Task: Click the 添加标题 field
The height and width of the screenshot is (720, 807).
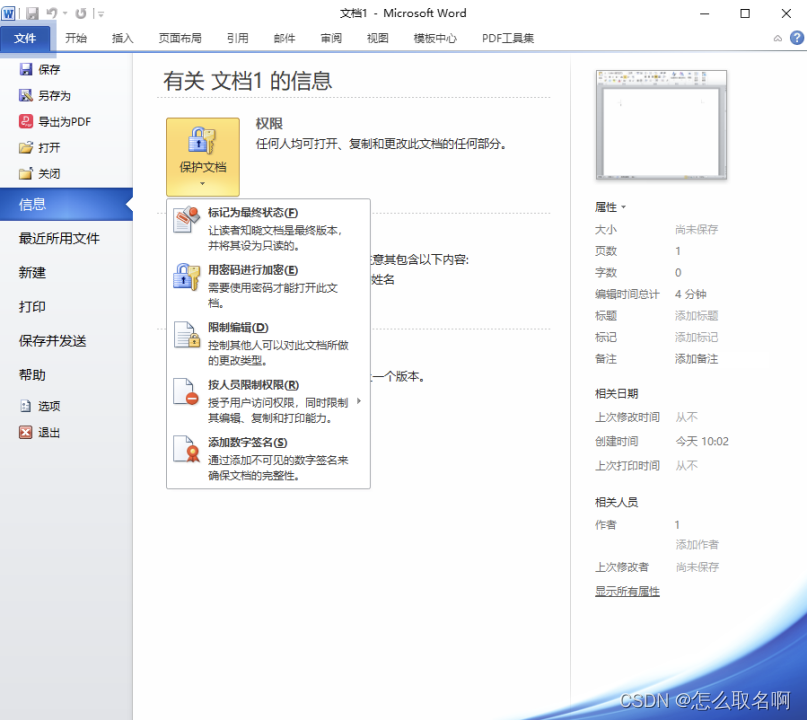Action: point(696,315)
